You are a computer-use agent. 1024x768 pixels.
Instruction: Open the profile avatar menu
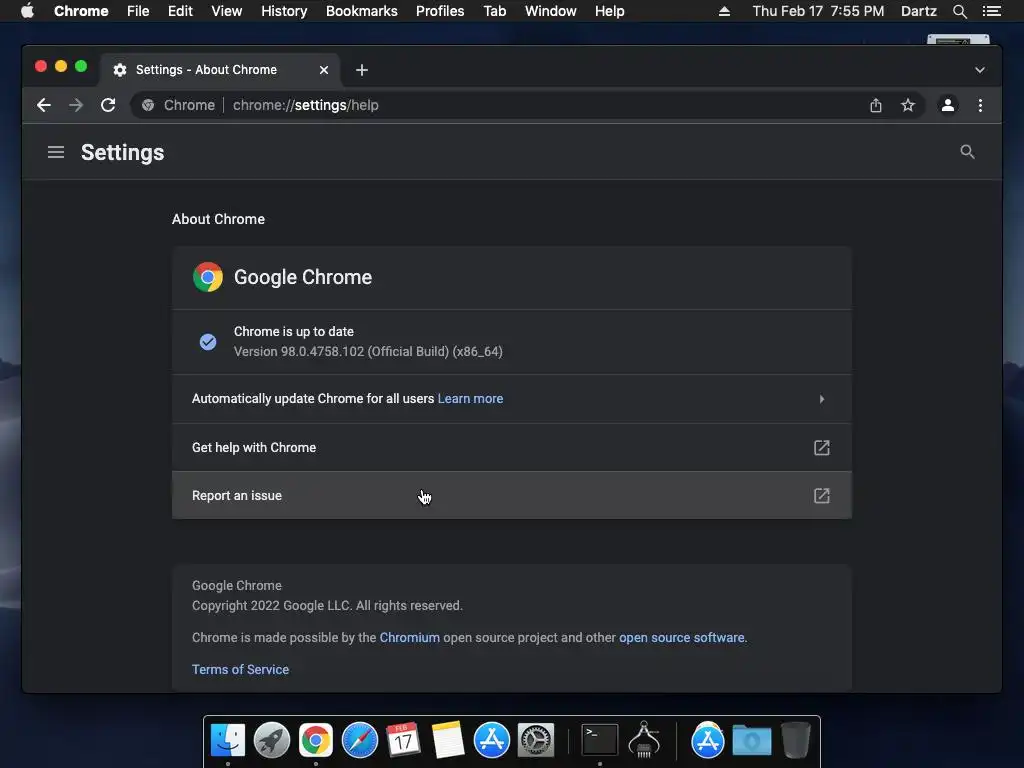948,105
